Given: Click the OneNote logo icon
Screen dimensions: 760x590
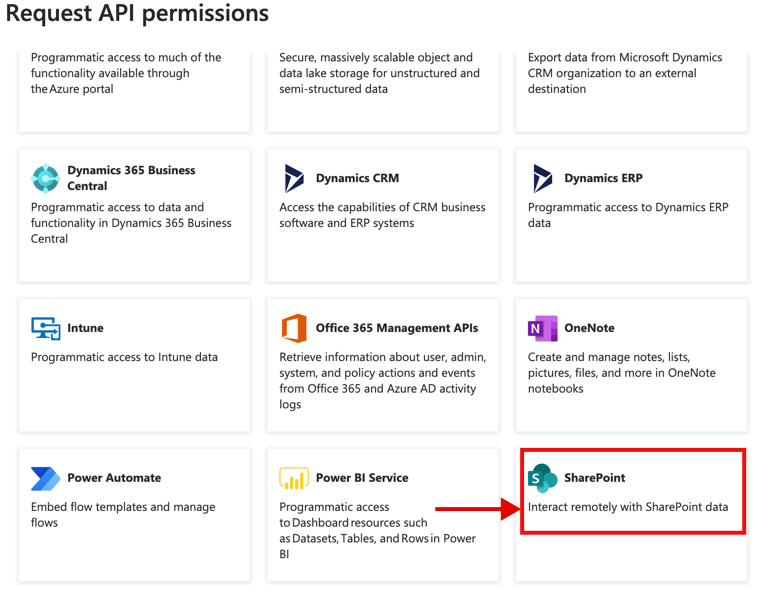Looking at the screenshot, I should click(542, 328).
